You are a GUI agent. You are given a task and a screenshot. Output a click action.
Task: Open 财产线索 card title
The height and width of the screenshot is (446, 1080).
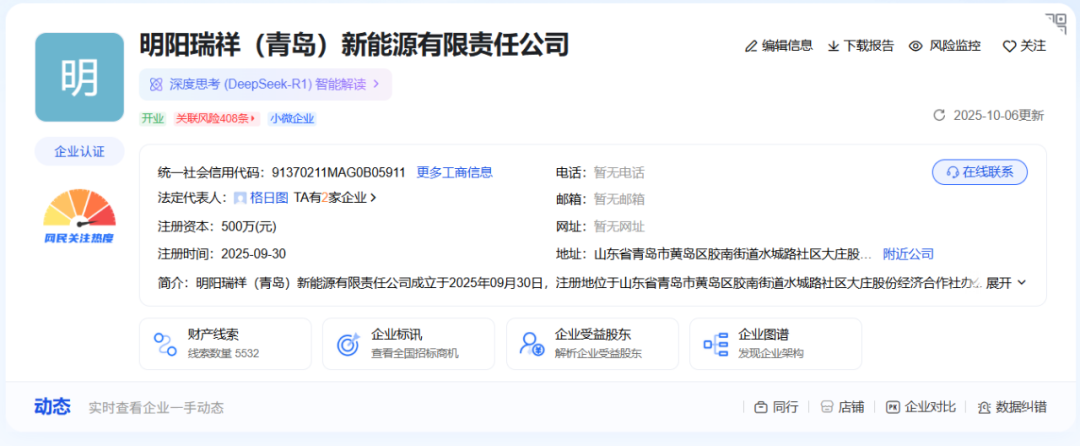pos(214,335)
